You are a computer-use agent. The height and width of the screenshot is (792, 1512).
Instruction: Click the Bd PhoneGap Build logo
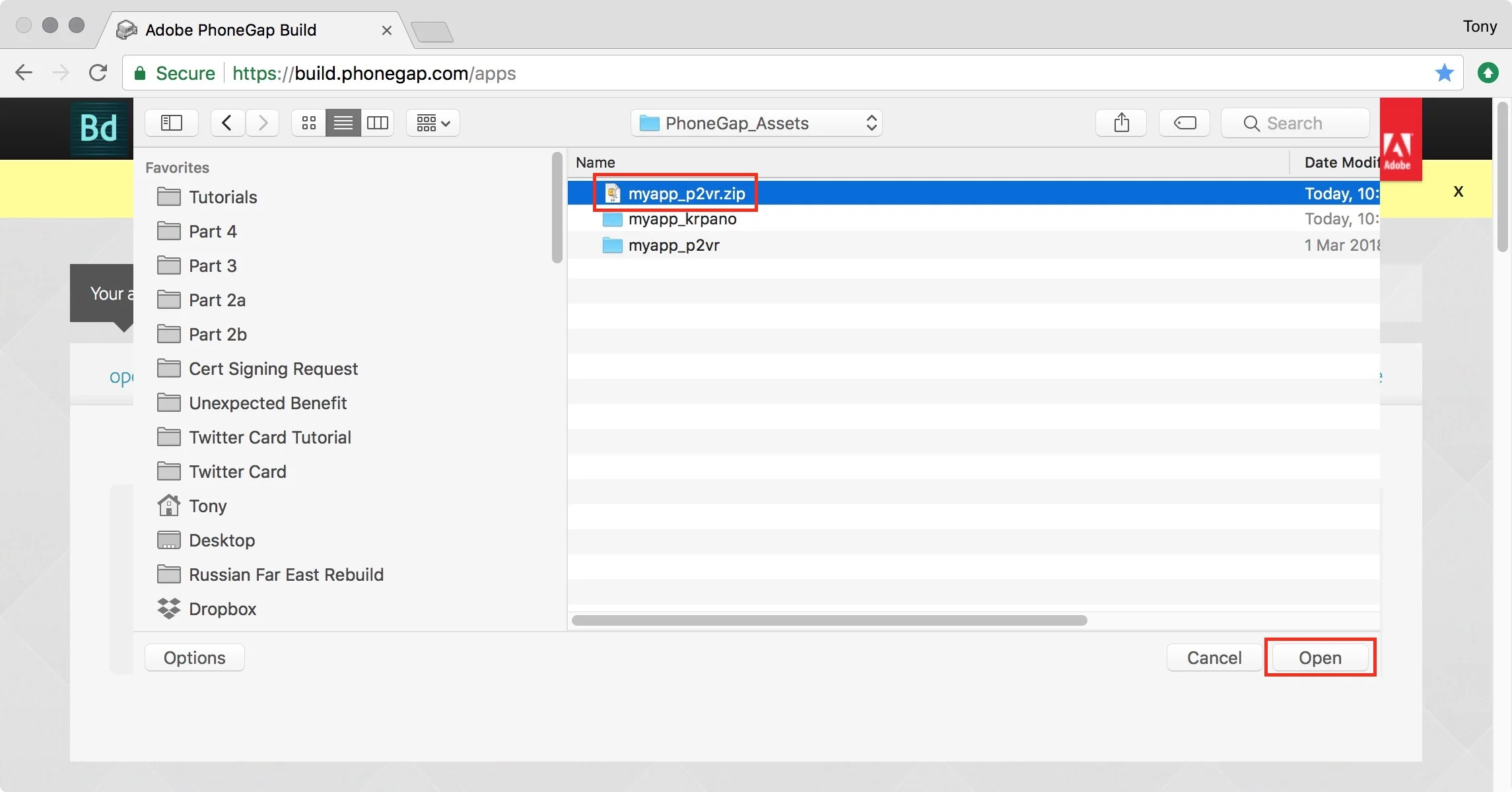[99, 128]
